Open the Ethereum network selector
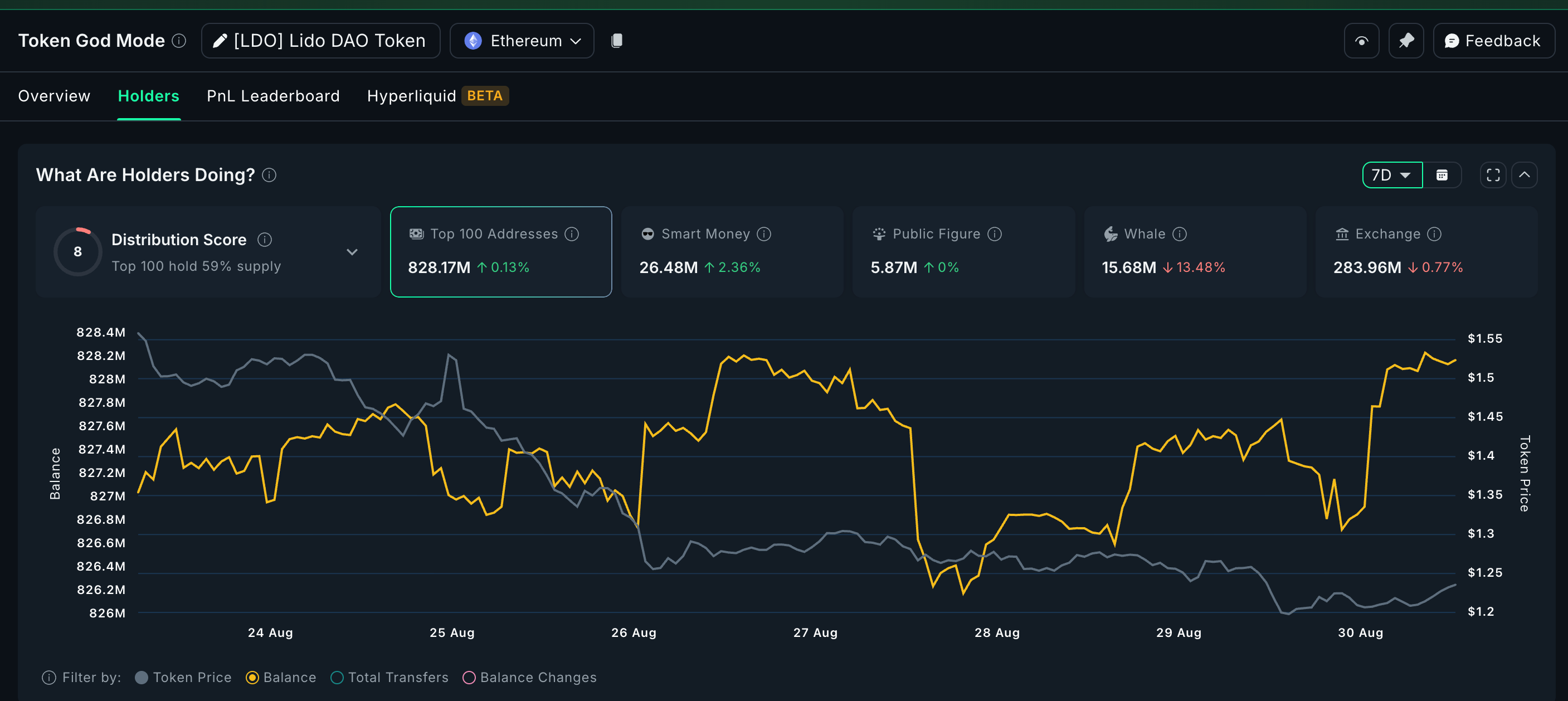 pyautogui.click(x=522, y=40)
